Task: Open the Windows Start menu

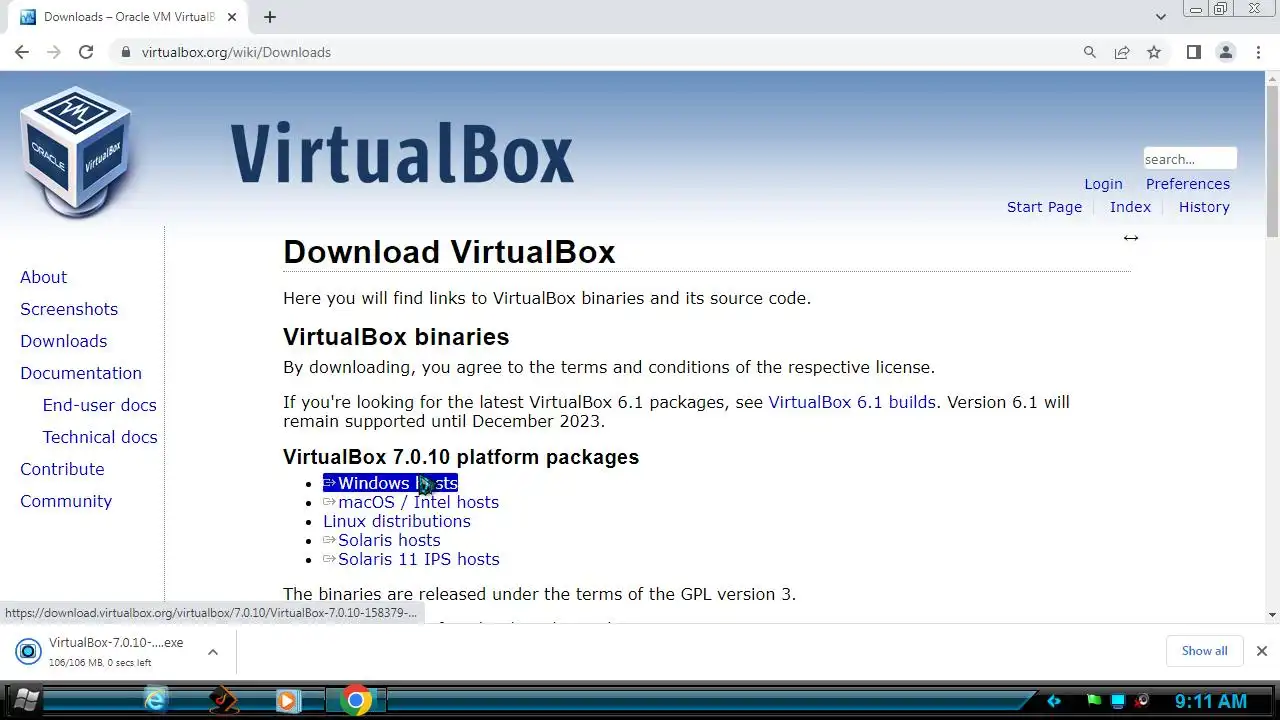Action: 24,700
